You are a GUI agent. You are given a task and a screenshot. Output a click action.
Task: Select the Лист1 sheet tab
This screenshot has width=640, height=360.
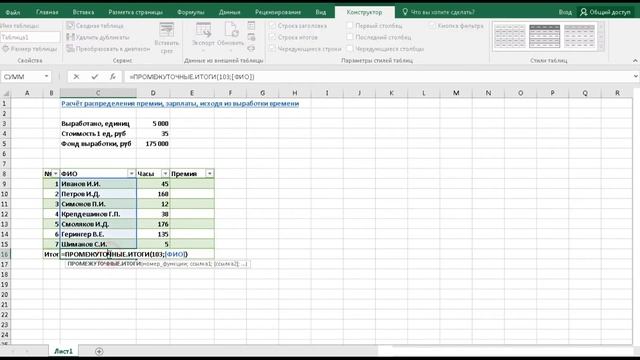[64, 351]
